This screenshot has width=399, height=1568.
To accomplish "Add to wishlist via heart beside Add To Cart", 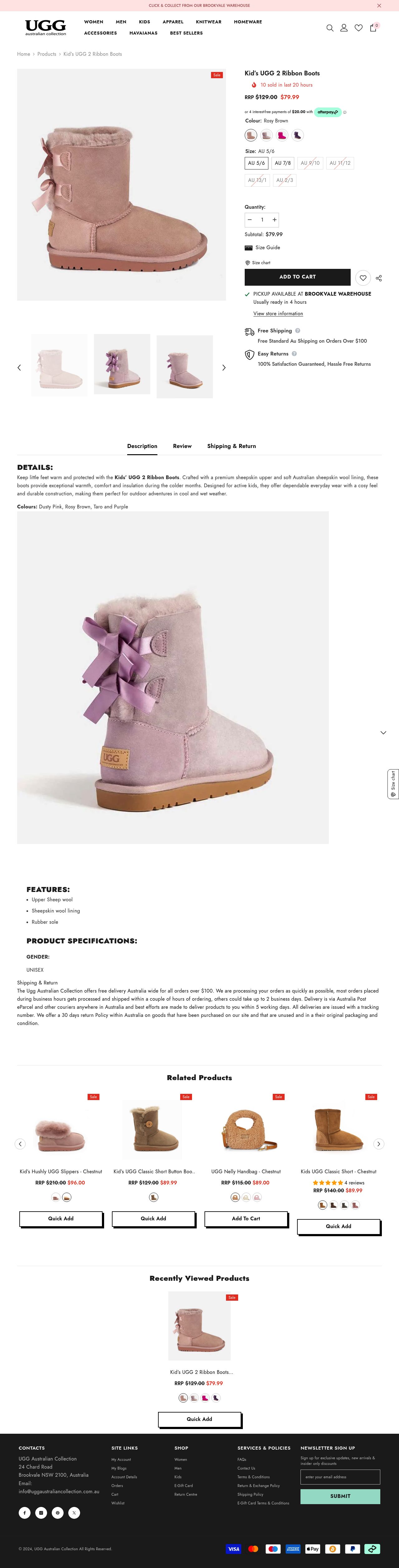I will [363, 278].
